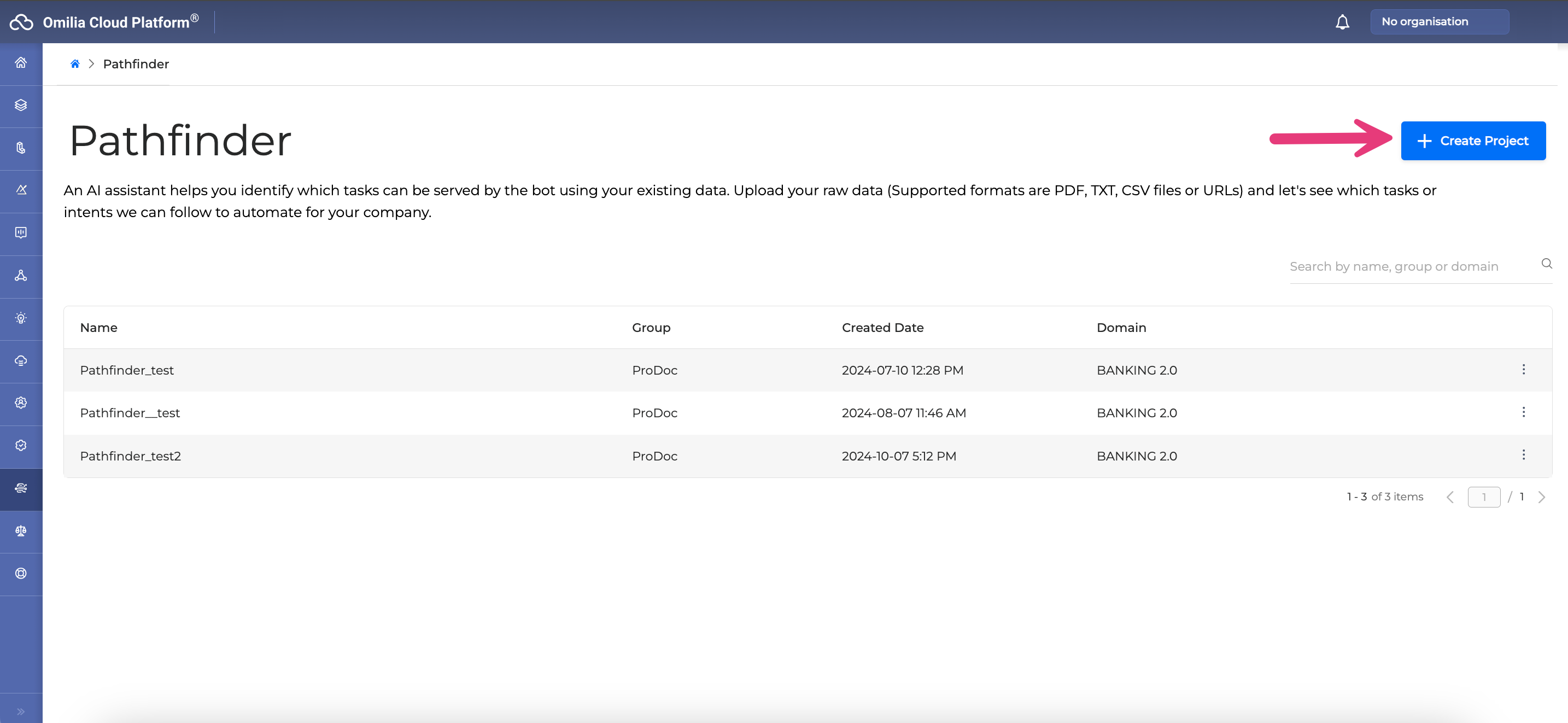Open the notifications bell
The image size is (1568, 723).
click(x=1342, y=22)
